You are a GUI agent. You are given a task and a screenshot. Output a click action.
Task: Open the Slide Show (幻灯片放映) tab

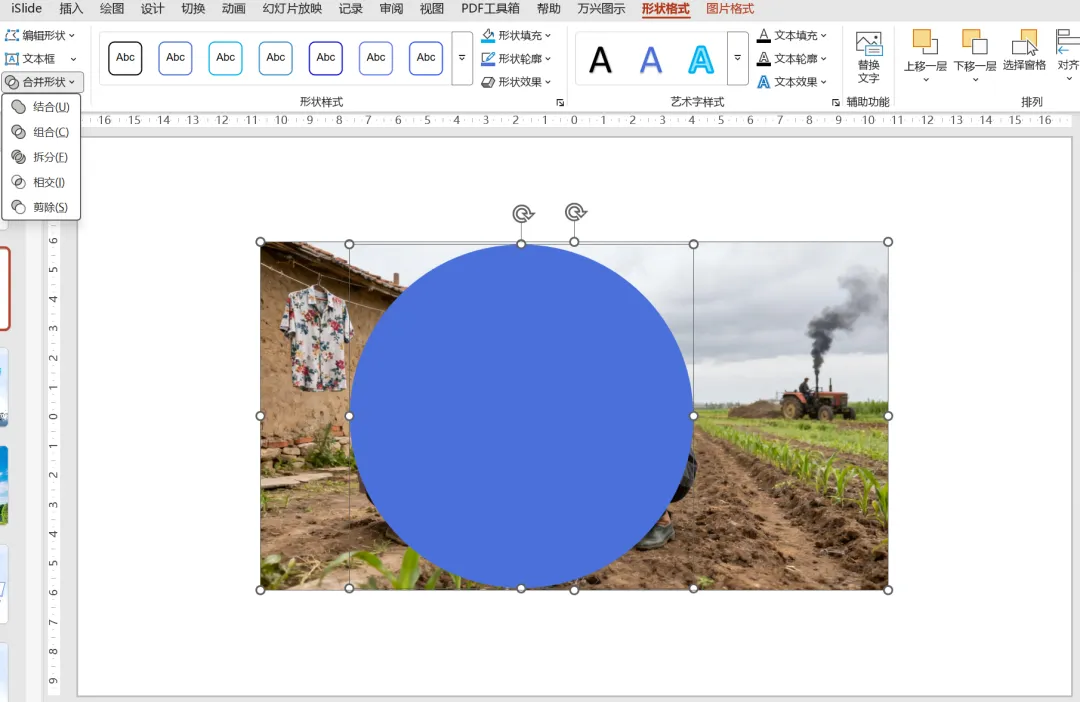(292, 9)
